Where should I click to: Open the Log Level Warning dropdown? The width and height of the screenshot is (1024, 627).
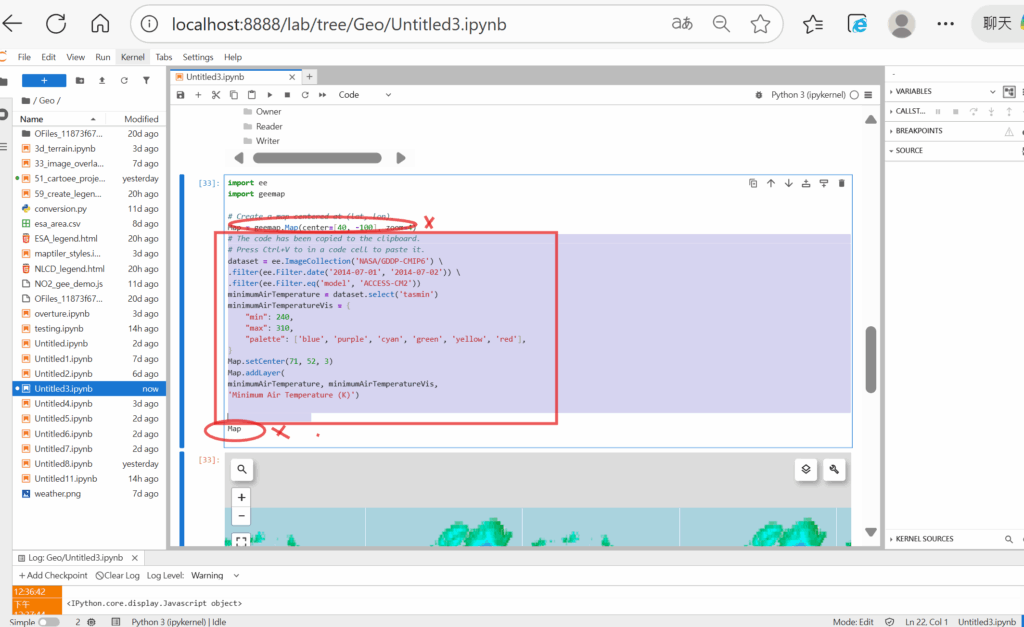(x=215, y=575)
